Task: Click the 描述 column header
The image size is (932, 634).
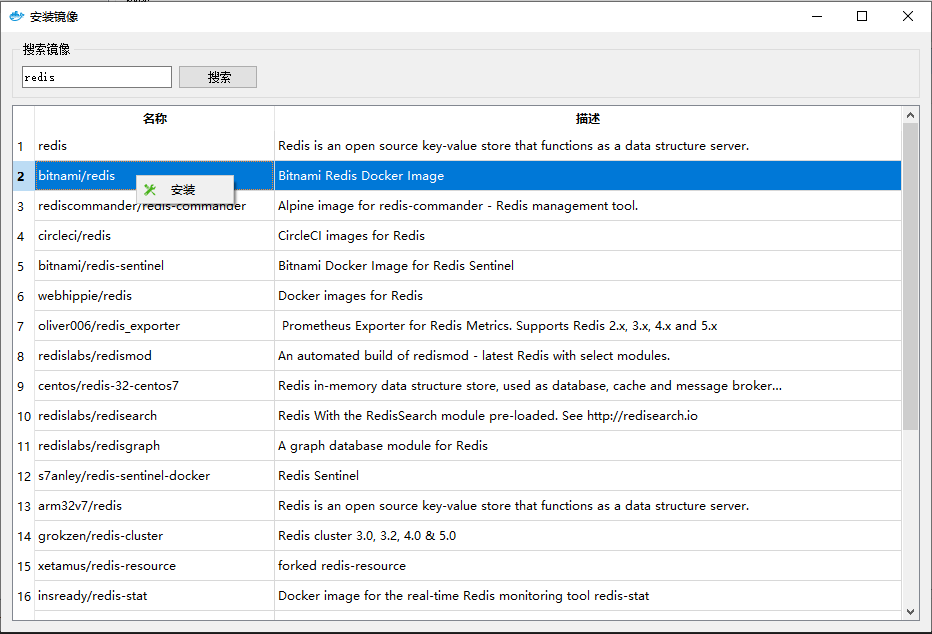Action: coord(587,118)
